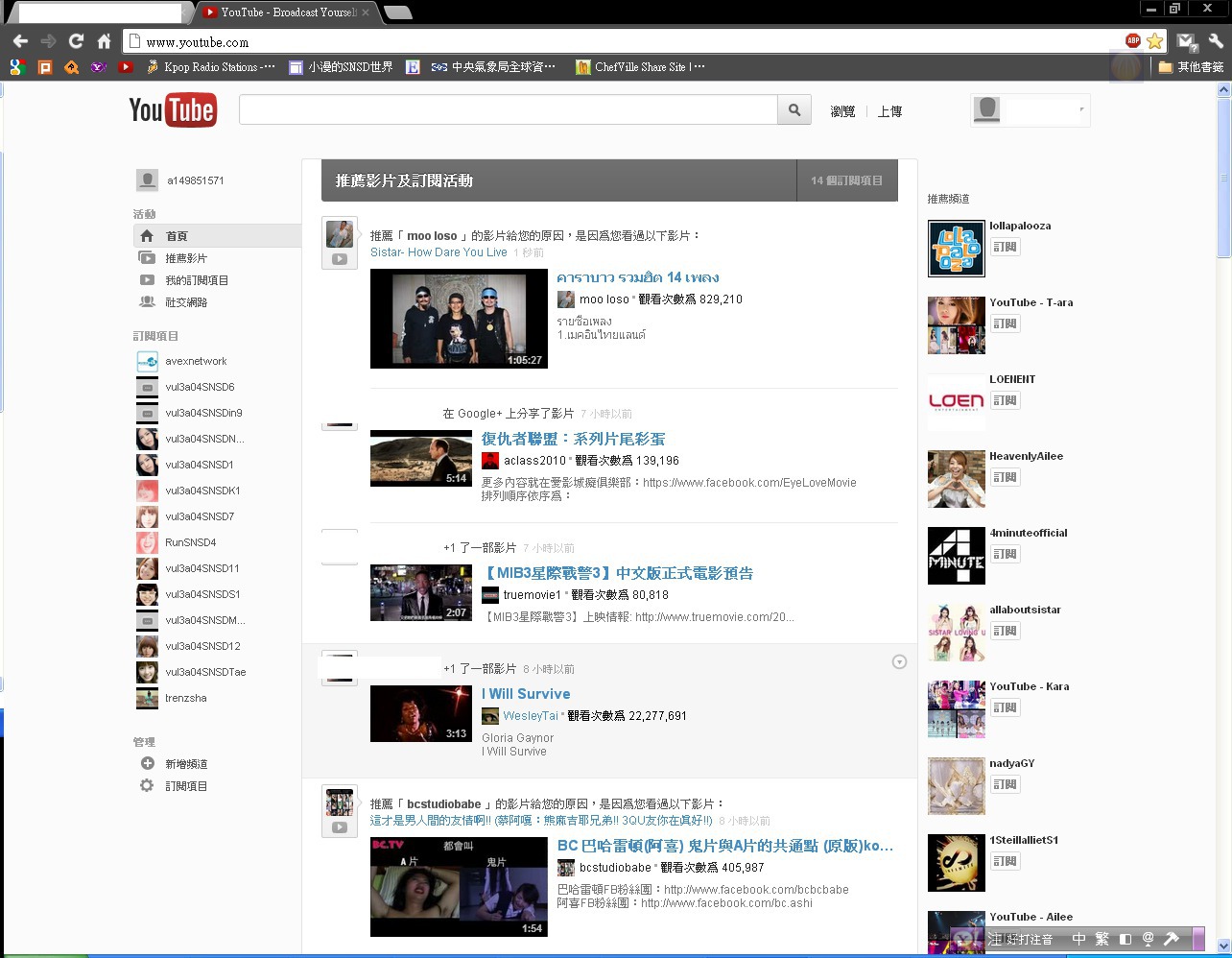Play the 2:07 MIB3 trailer thumbnail
Viewport: 1232px width, 958px height.
tap(421, 592)
